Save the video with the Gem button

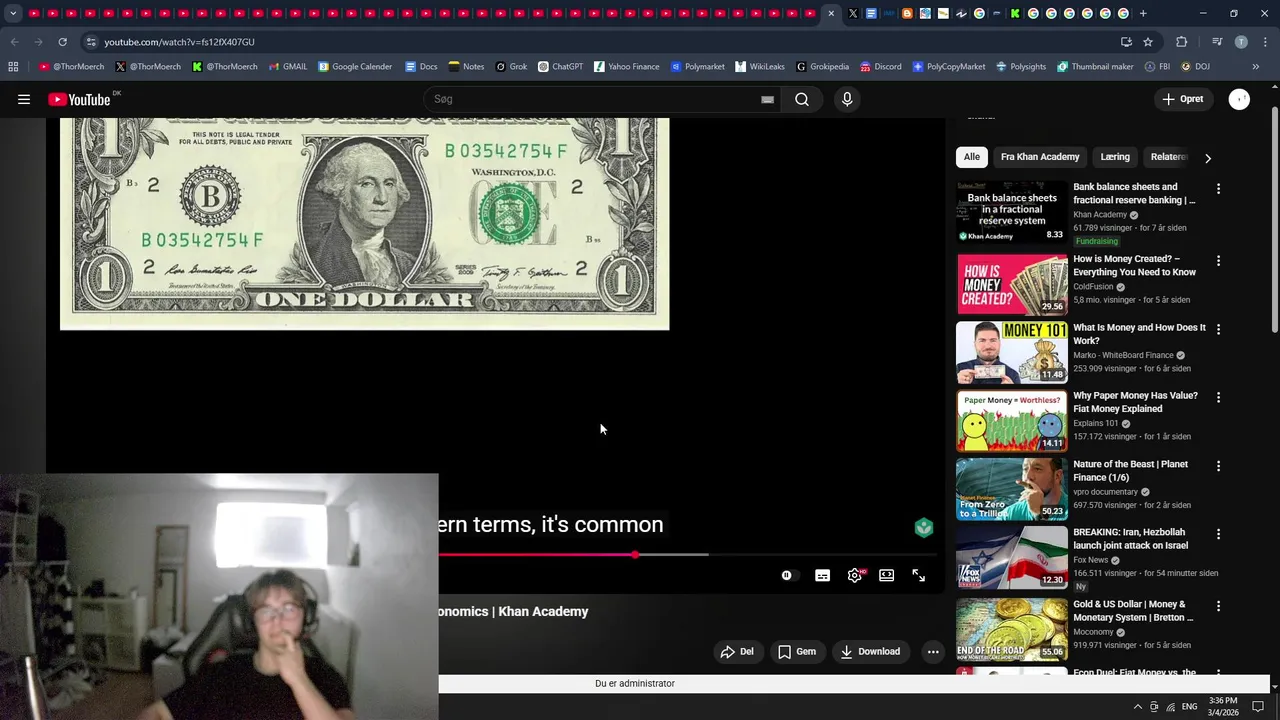(797, 651)
